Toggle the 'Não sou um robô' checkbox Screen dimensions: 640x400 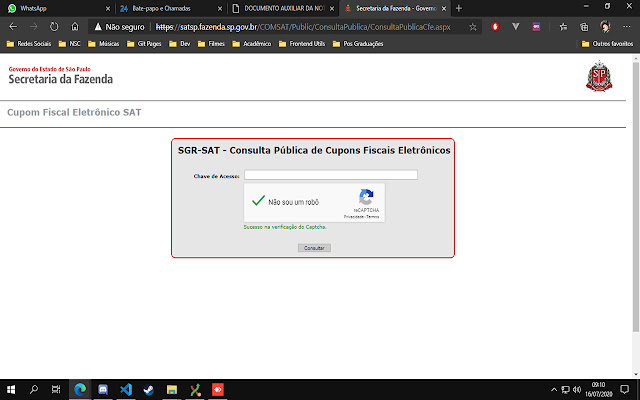pyautogui.click(x=258, y=201)
